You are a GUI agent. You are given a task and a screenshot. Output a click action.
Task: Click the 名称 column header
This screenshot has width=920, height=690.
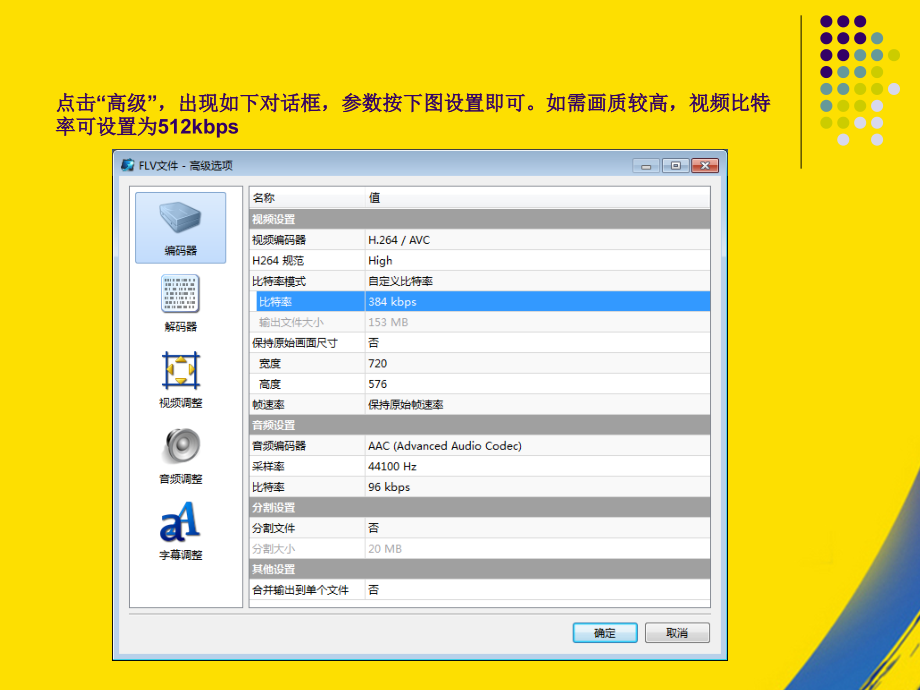pyautogui.click(x=307, y=198)
